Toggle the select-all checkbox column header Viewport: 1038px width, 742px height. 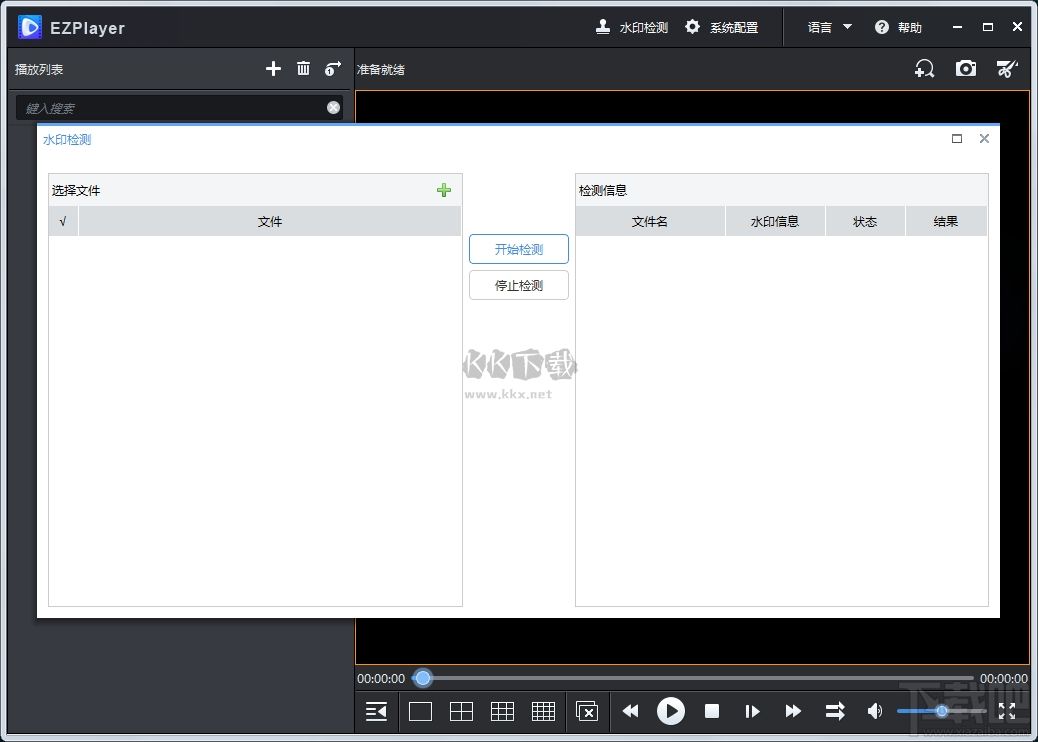pos(62,221)
